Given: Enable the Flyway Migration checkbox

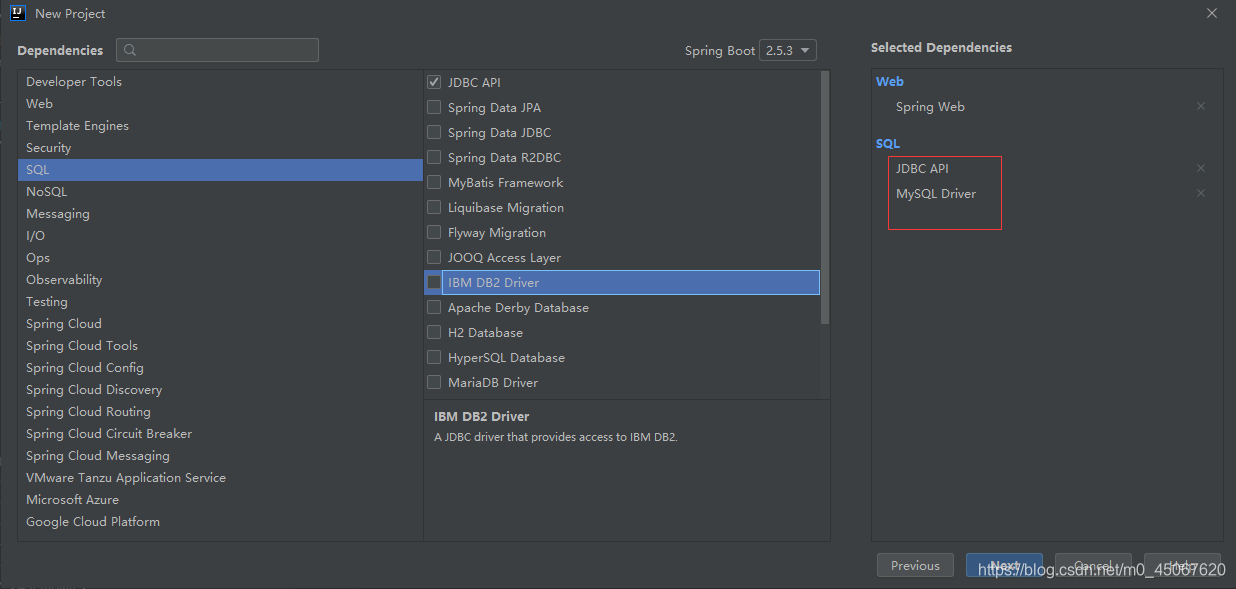Looking at the screenshot, I should tap(434, 232).
